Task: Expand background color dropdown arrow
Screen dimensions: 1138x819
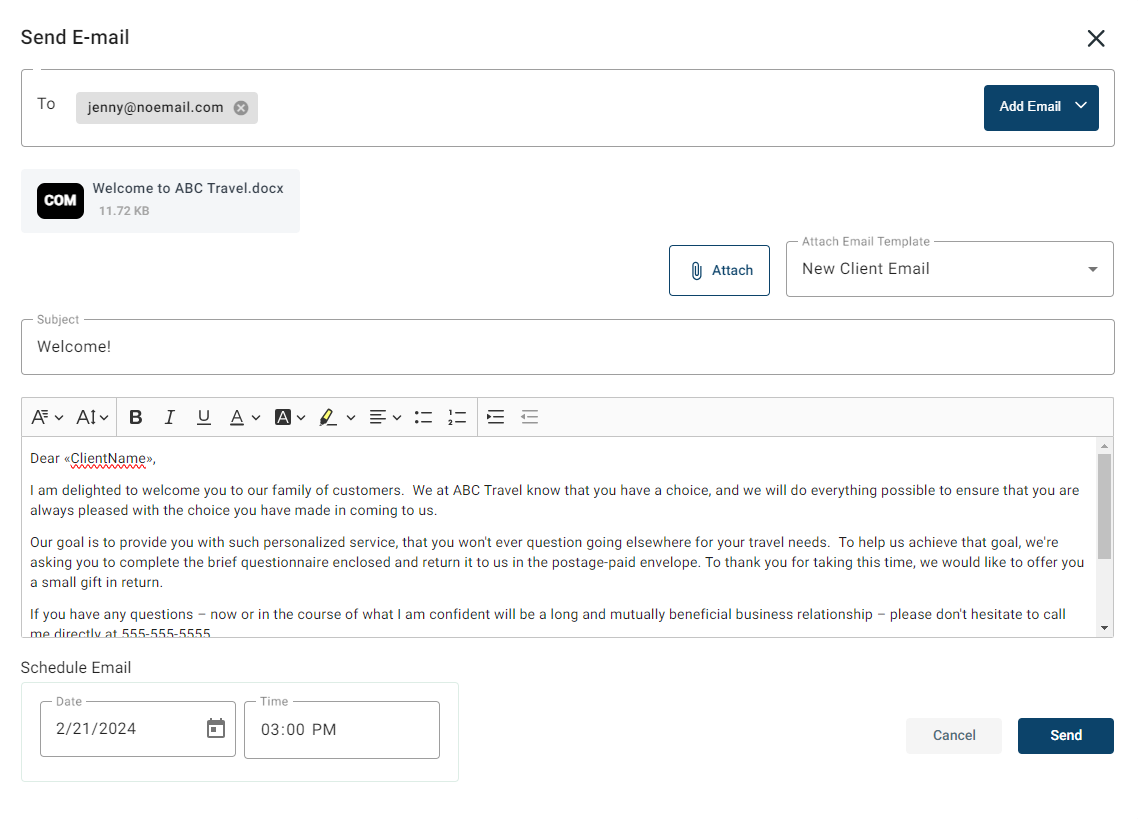Action: coord(301,417)
